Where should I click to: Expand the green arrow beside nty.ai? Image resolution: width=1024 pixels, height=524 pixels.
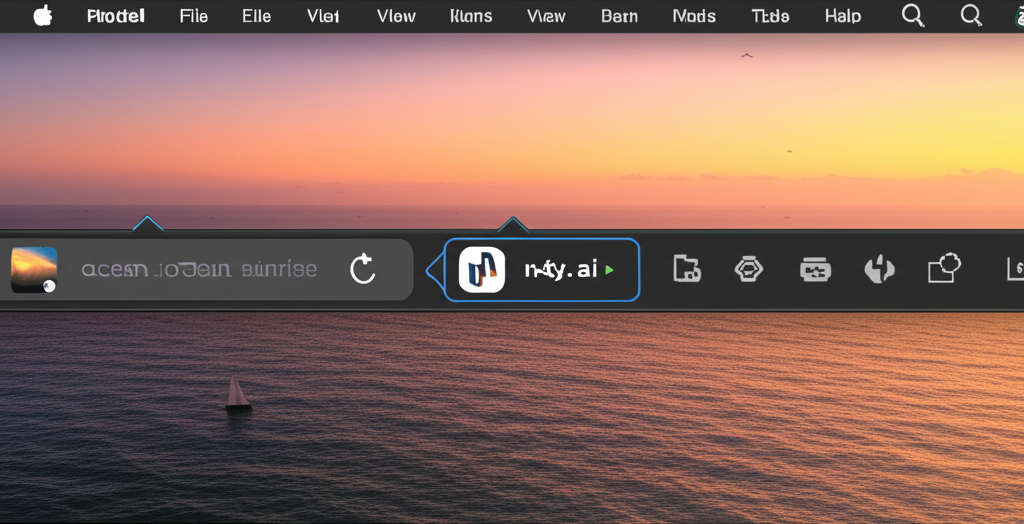tap(610, 270)
